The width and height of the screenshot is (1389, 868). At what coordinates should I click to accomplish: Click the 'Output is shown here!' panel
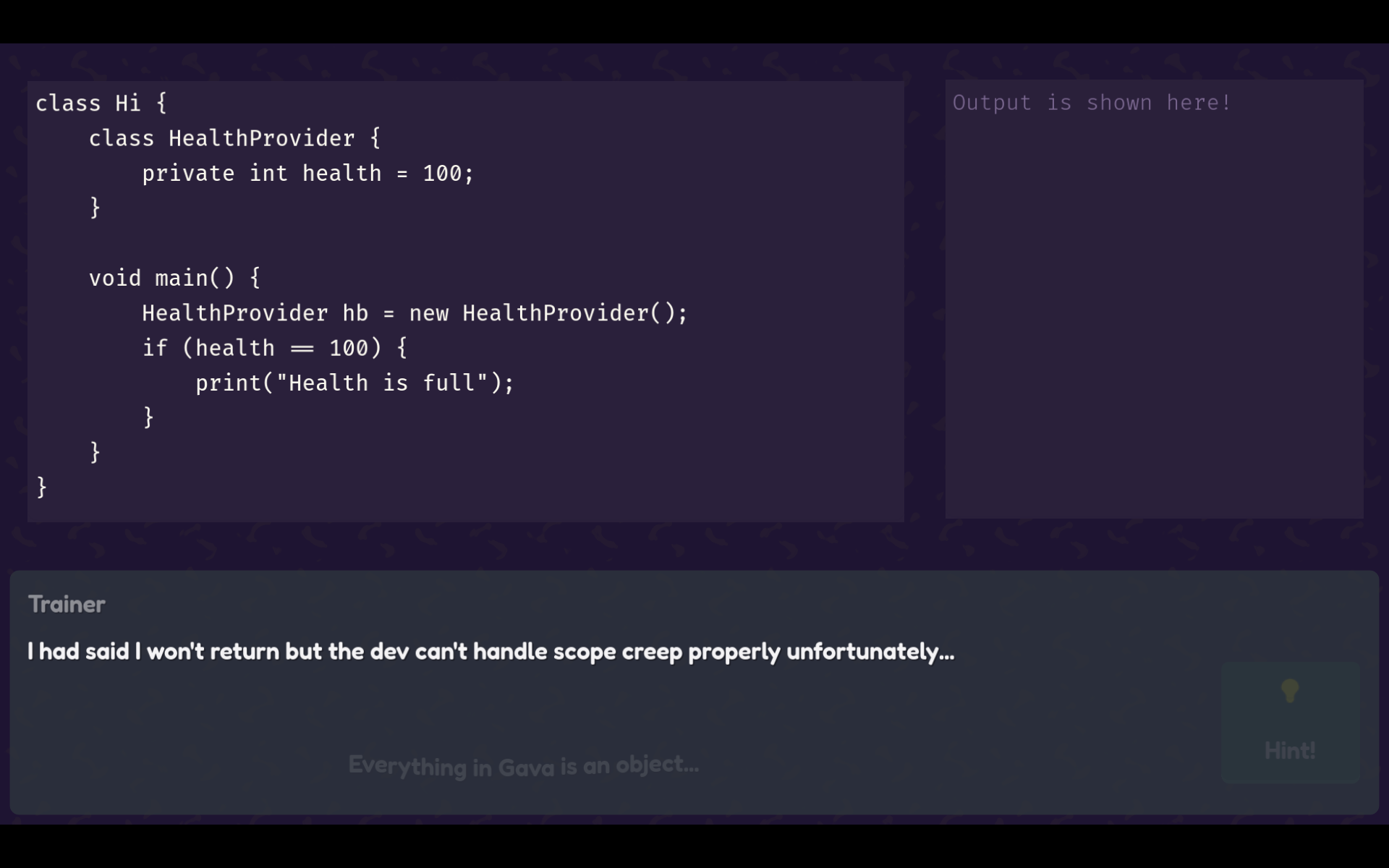1154,299
